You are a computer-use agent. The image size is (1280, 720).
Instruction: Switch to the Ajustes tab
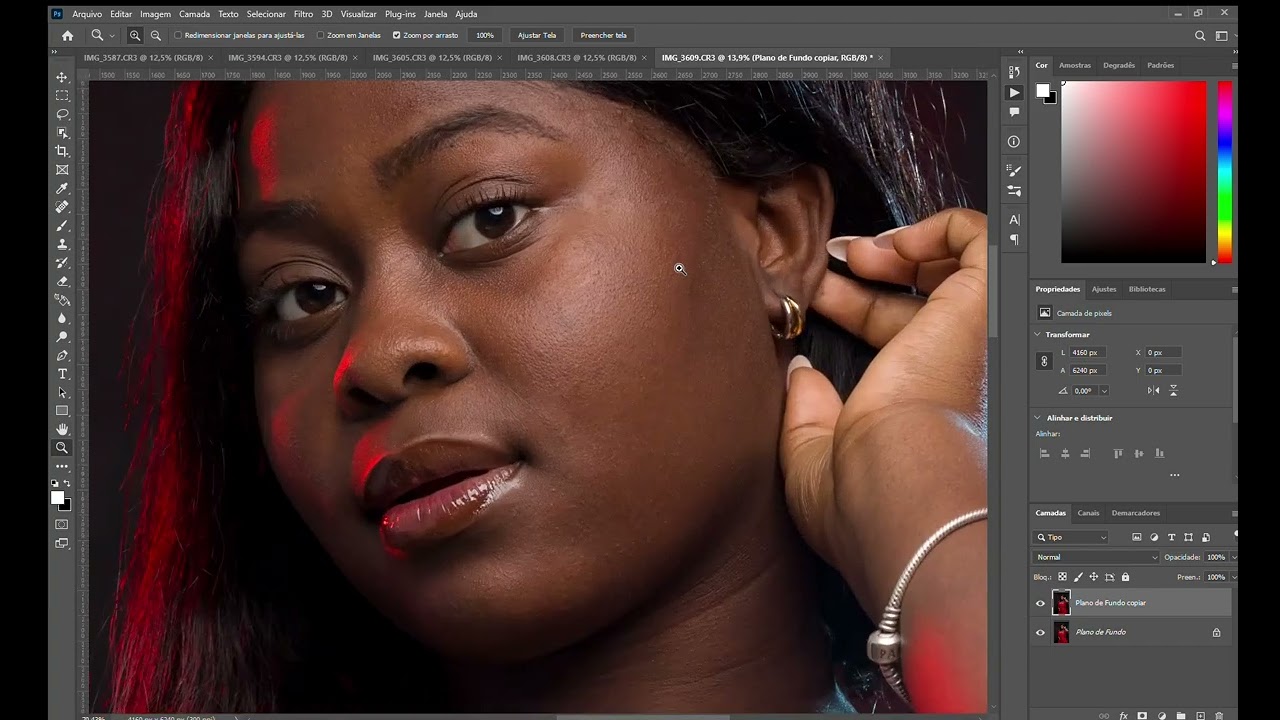point(1104,289)
